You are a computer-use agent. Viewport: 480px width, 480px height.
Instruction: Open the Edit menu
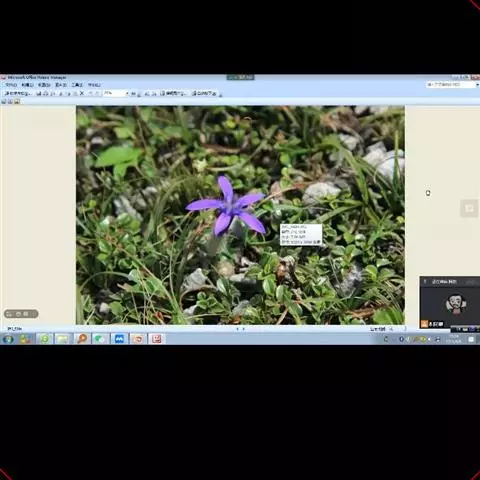pos(27,85)
